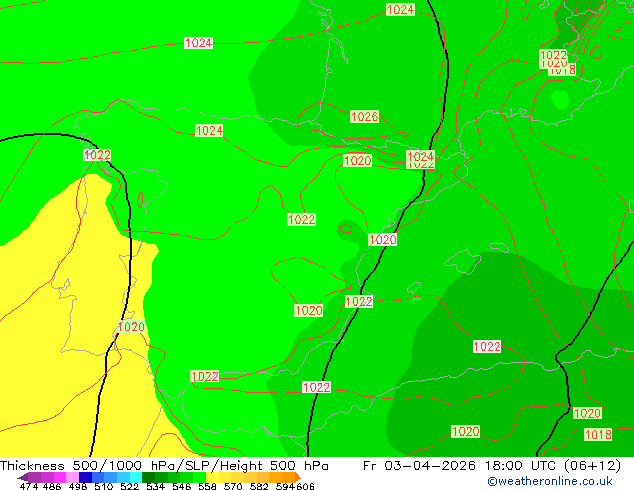Click the 570 value under the legend
Viewport: 634px width, 490px height.
(x=233, y=486)
